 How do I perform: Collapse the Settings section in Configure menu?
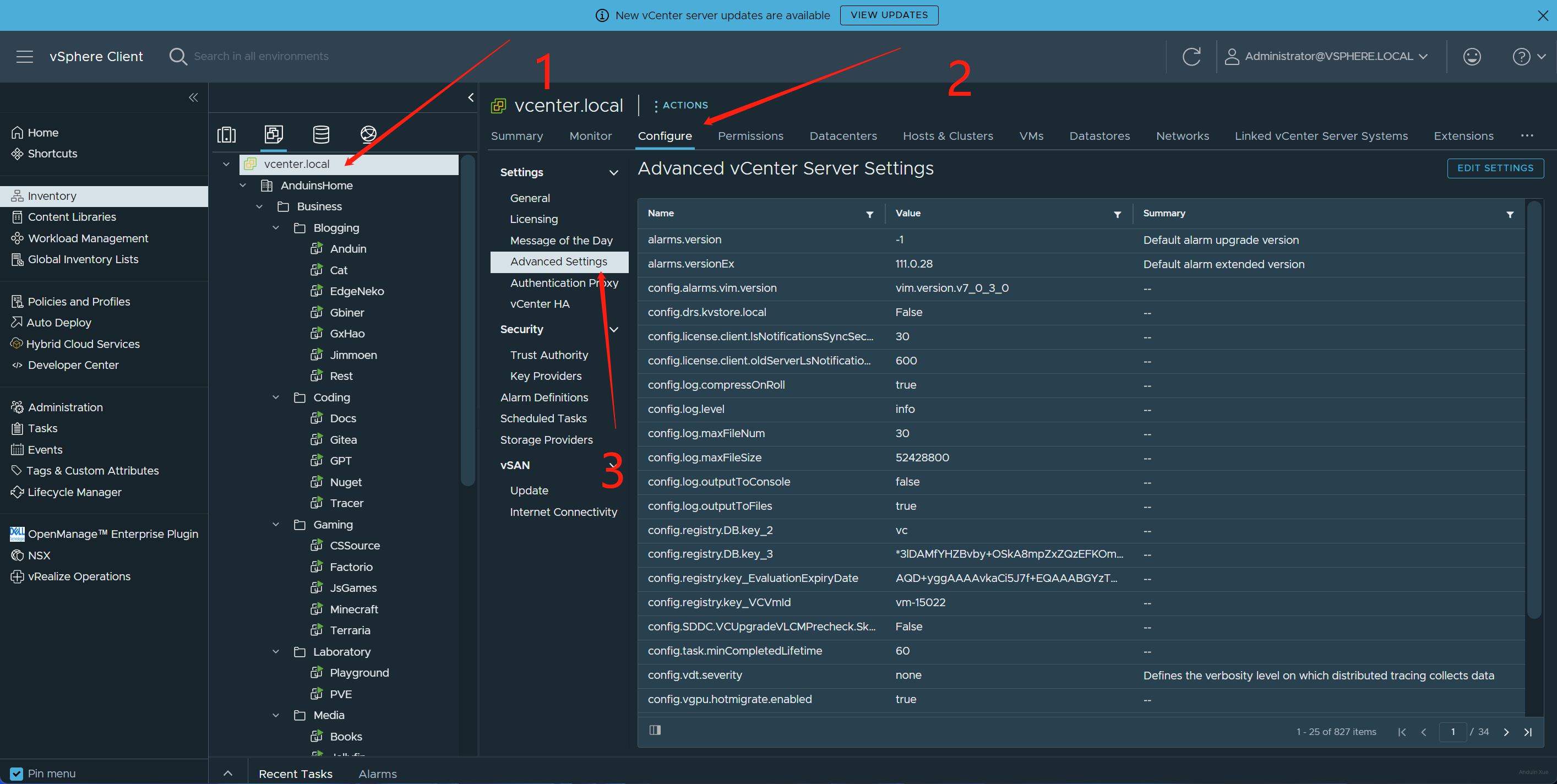pos(613,173)
